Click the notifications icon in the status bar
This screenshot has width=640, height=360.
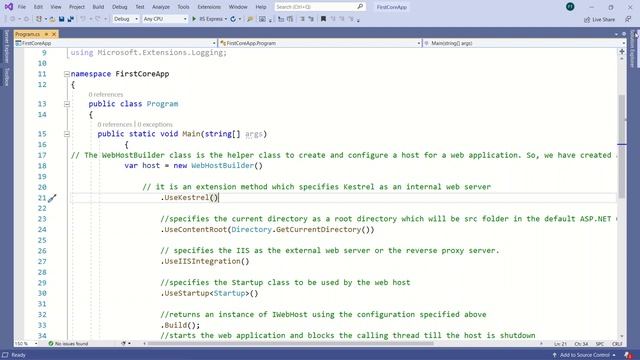[628, 355]
